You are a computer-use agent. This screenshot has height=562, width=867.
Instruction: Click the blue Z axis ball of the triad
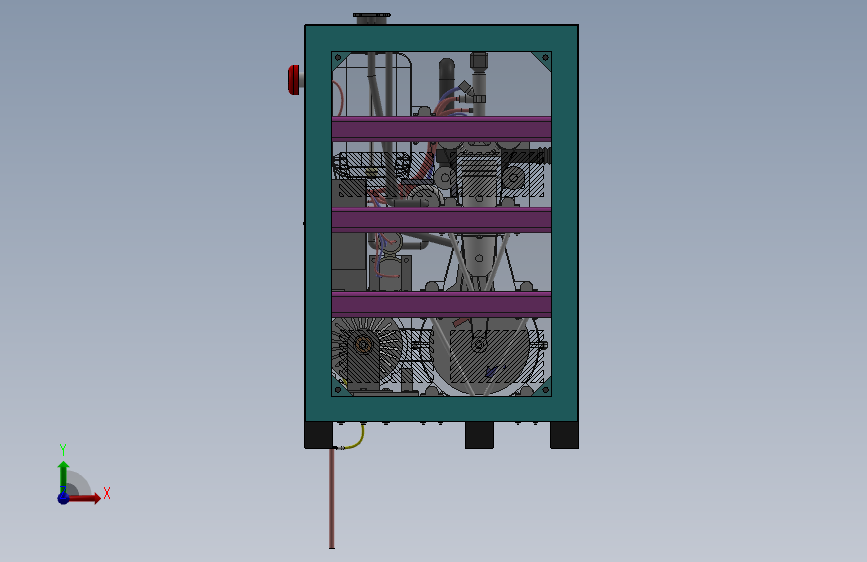[x=63, y=498]
